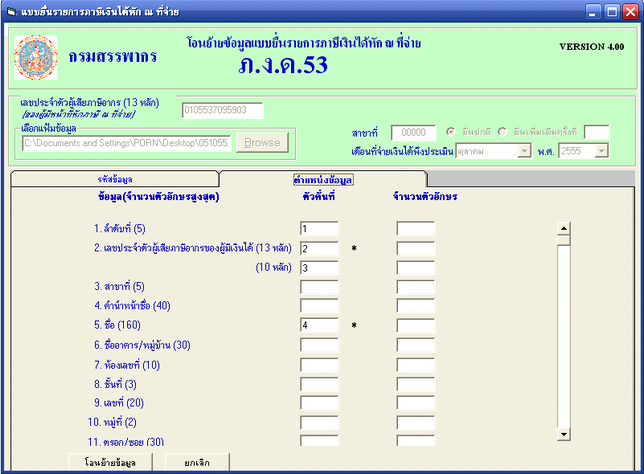The image size is (644, 474).
Task: Click the สาขาที่ field showing 00000
Action: point(413,132)
